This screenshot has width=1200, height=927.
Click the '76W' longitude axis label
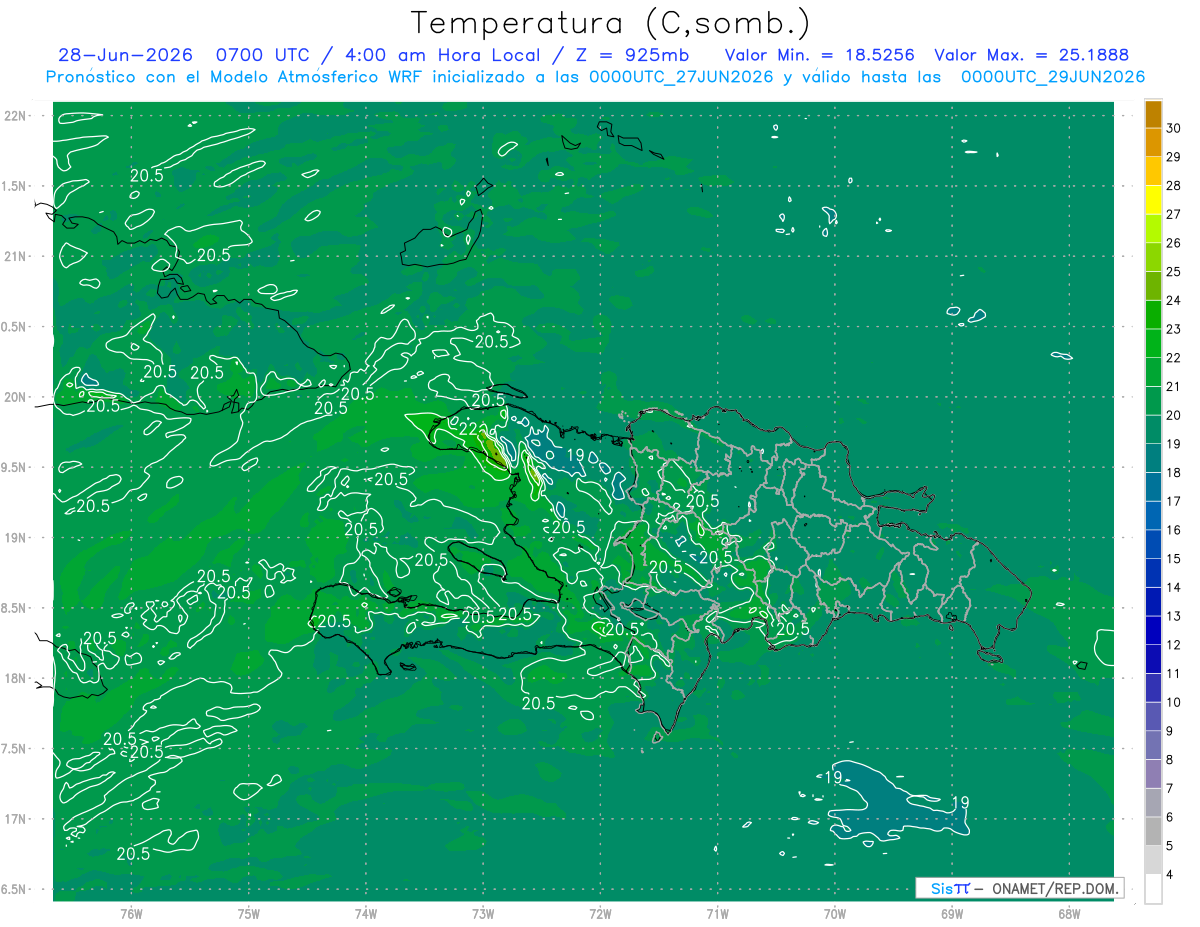point(131,913)
